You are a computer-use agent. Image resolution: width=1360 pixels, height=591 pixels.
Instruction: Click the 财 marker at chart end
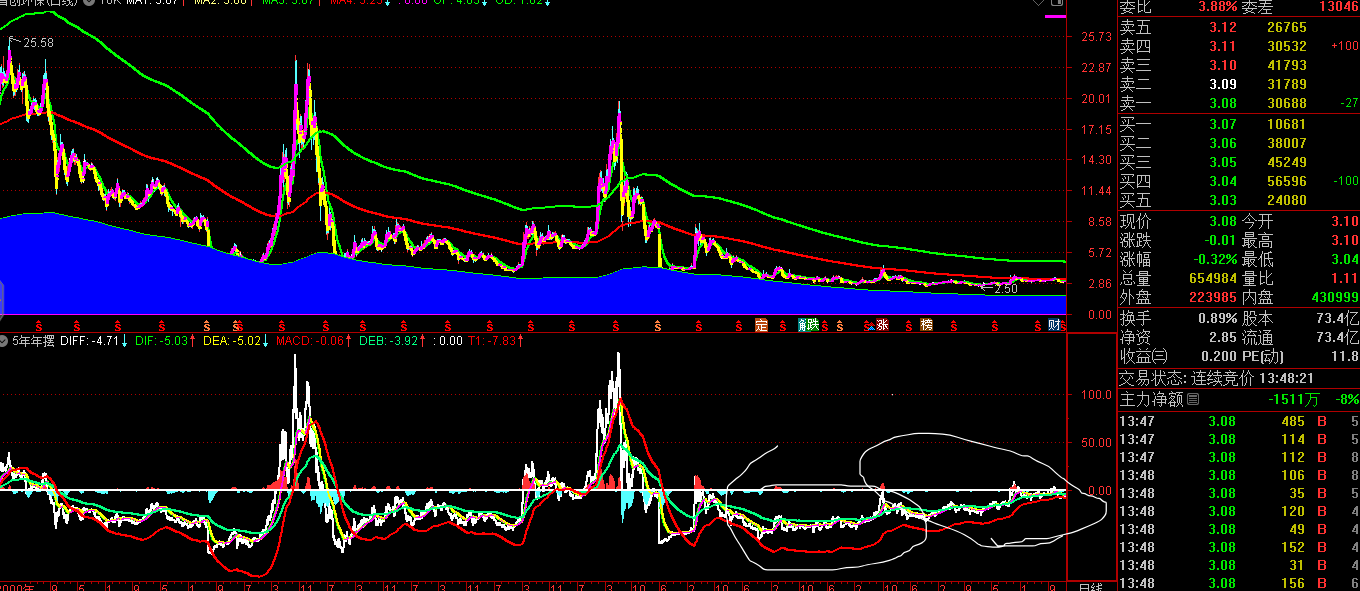[x=1055, y=325]
